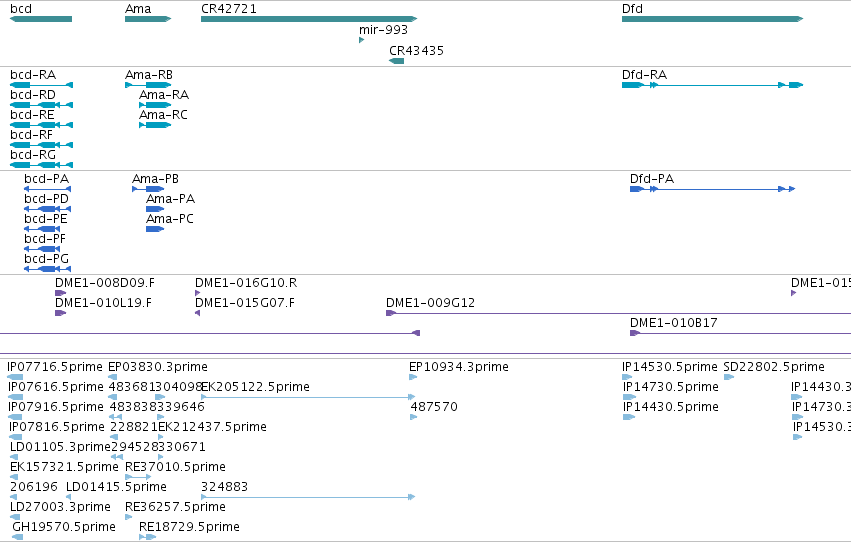Select DME1-015G07.F feature label

pos(245,303)
